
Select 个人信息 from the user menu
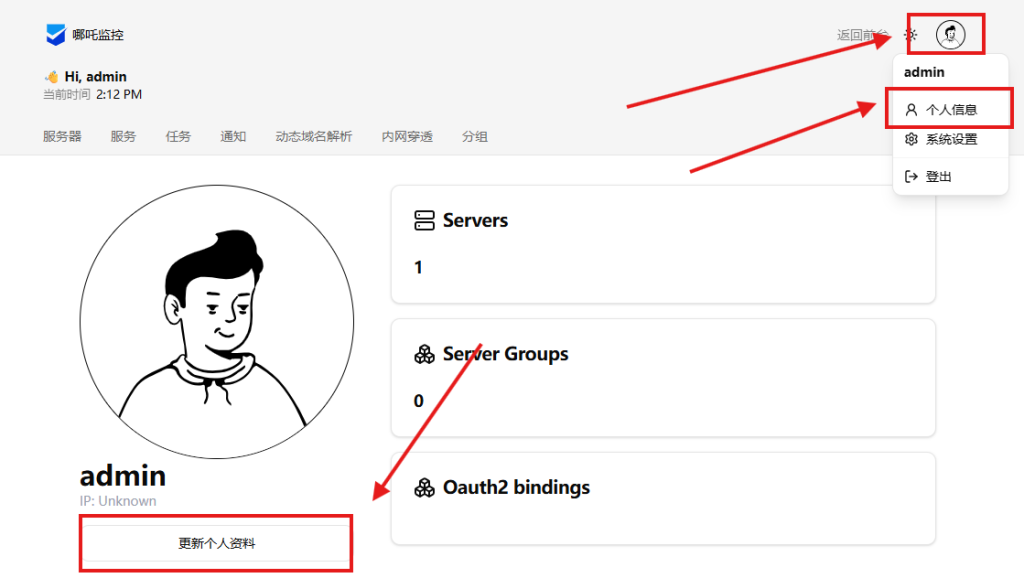coord(950,110)
